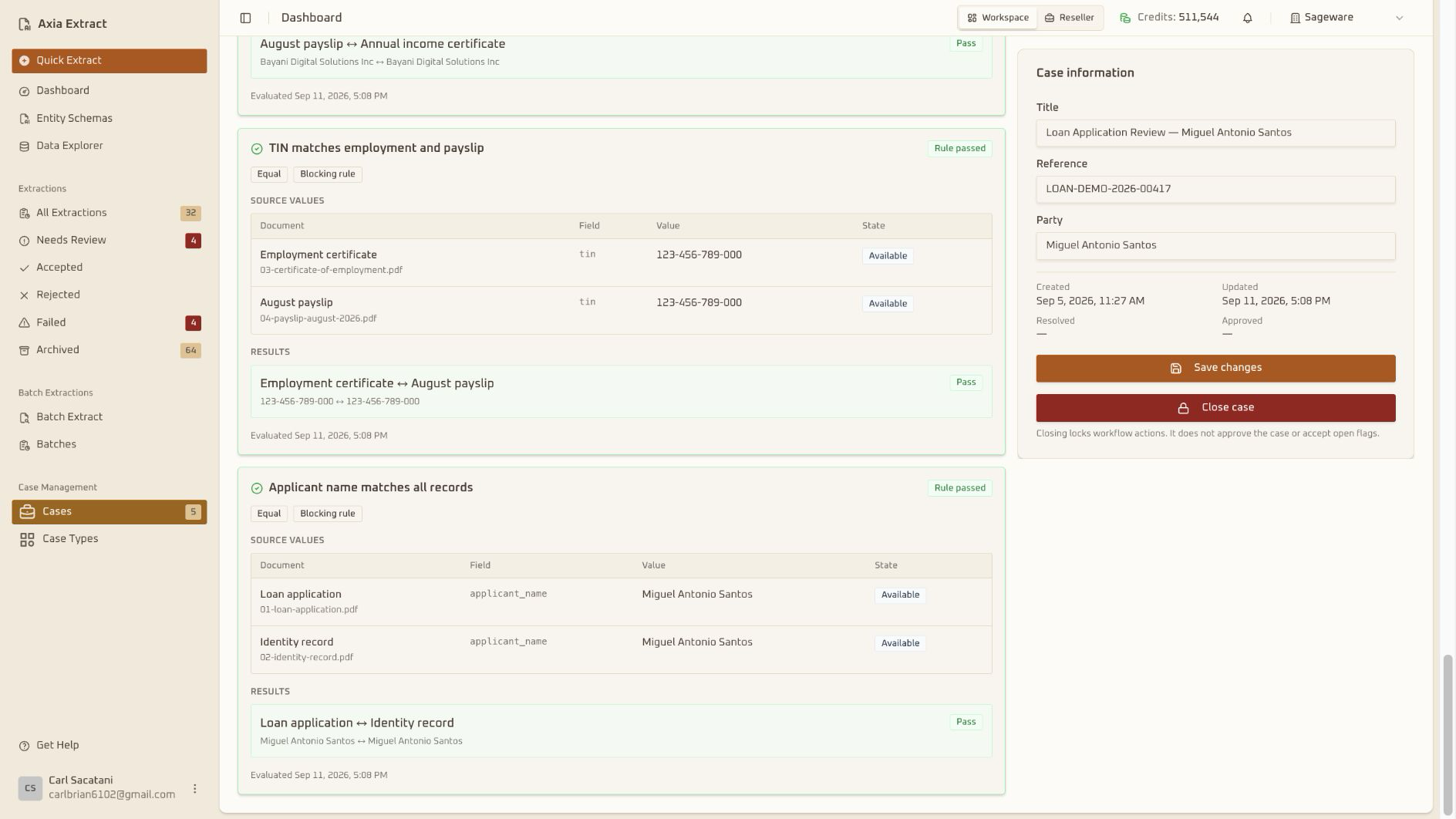Start a Quick Extract
1456x819 pixels.
109,61
